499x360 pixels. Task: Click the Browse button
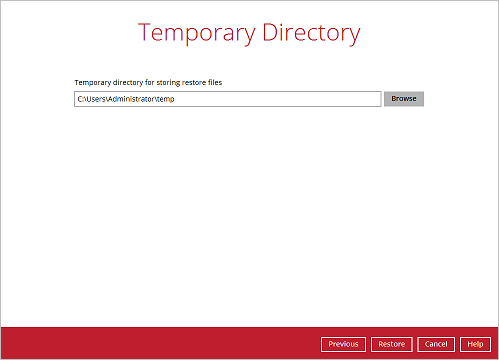tap(404, 99)
